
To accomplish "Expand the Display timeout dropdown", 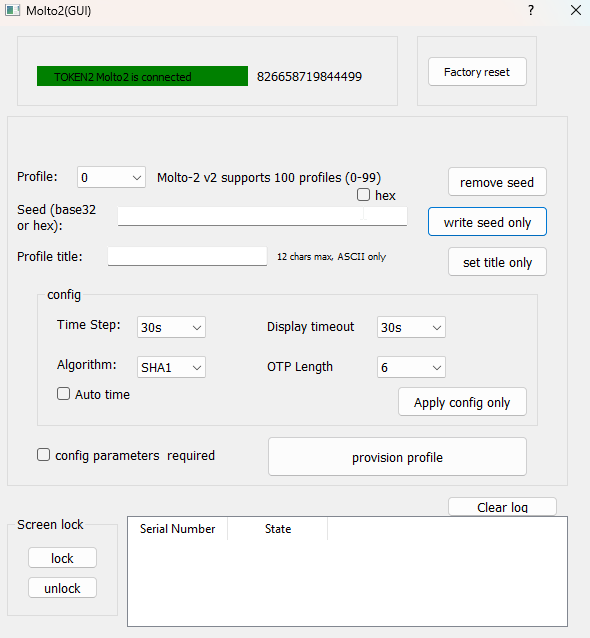I will coord(411,327).
